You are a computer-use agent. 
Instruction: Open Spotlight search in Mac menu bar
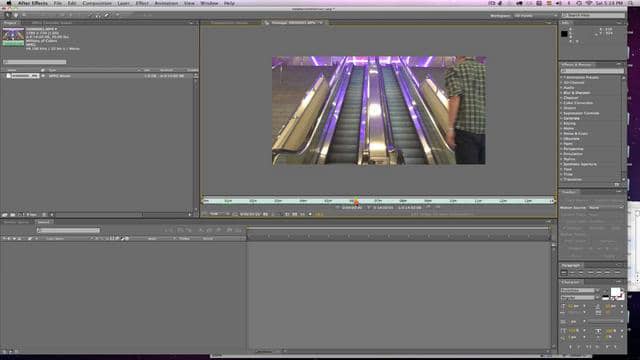631,3
